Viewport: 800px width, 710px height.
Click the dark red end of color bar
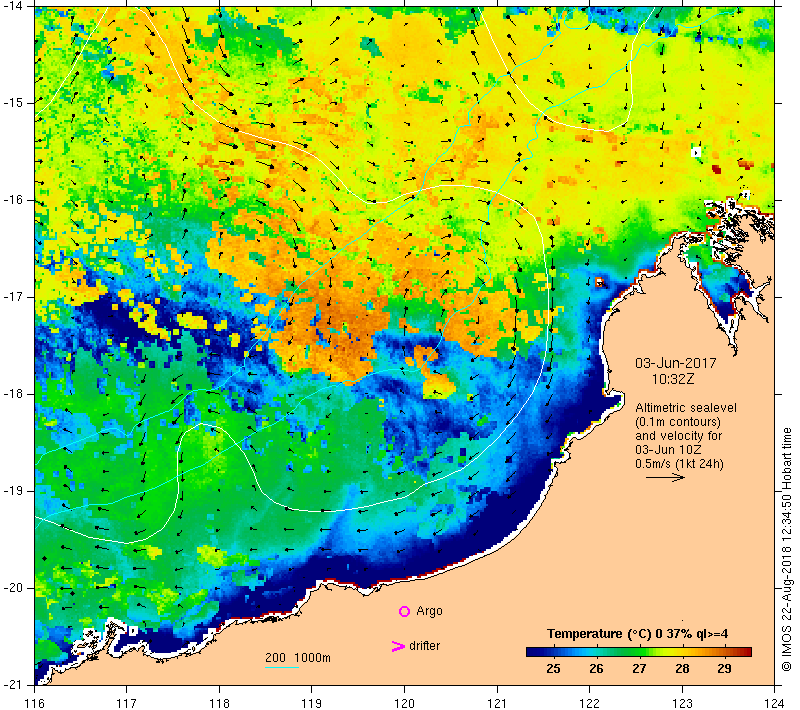746,651
